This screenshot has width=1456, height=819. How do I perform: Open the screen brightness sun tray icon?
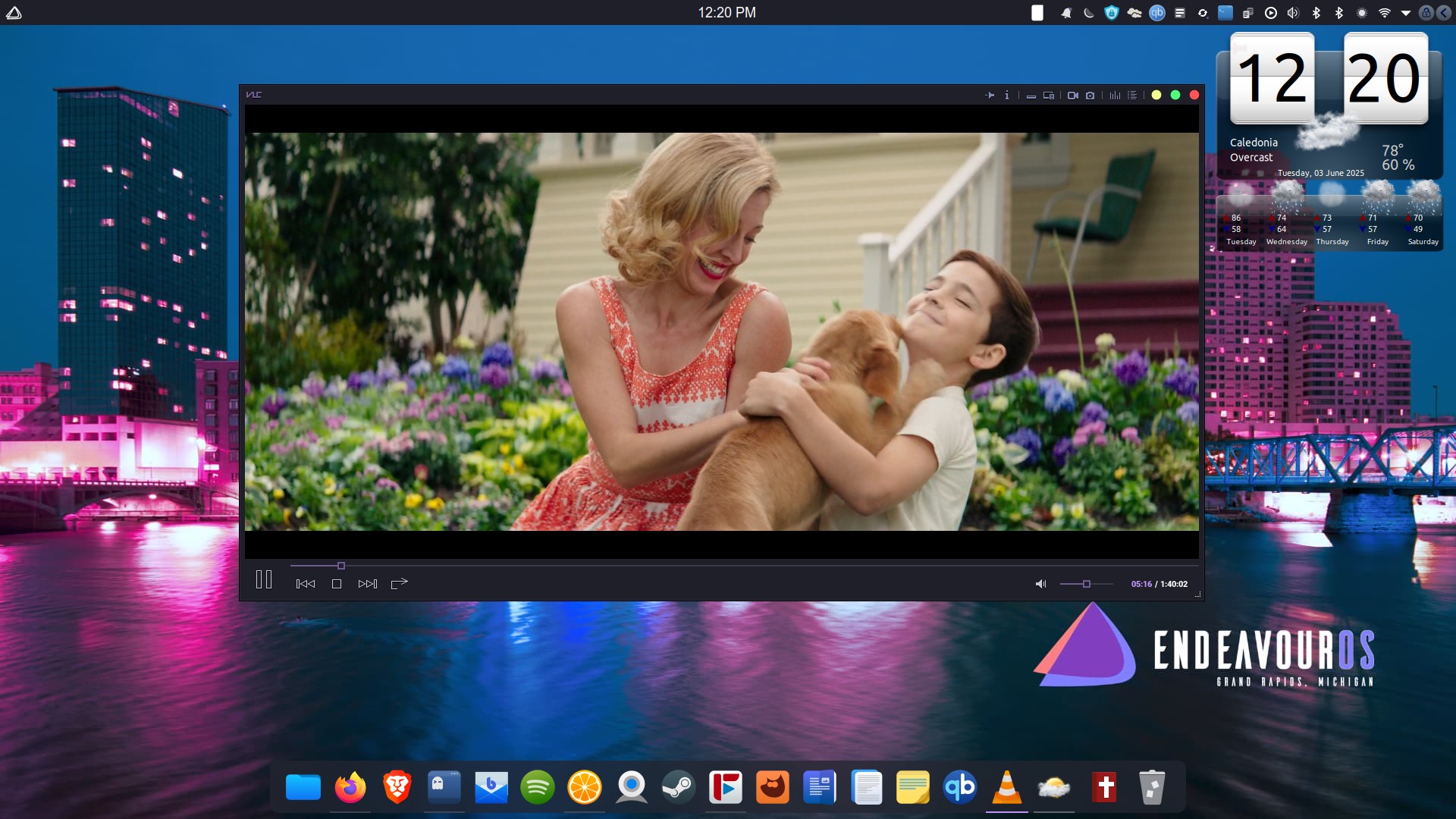[x=1362, y=13]
